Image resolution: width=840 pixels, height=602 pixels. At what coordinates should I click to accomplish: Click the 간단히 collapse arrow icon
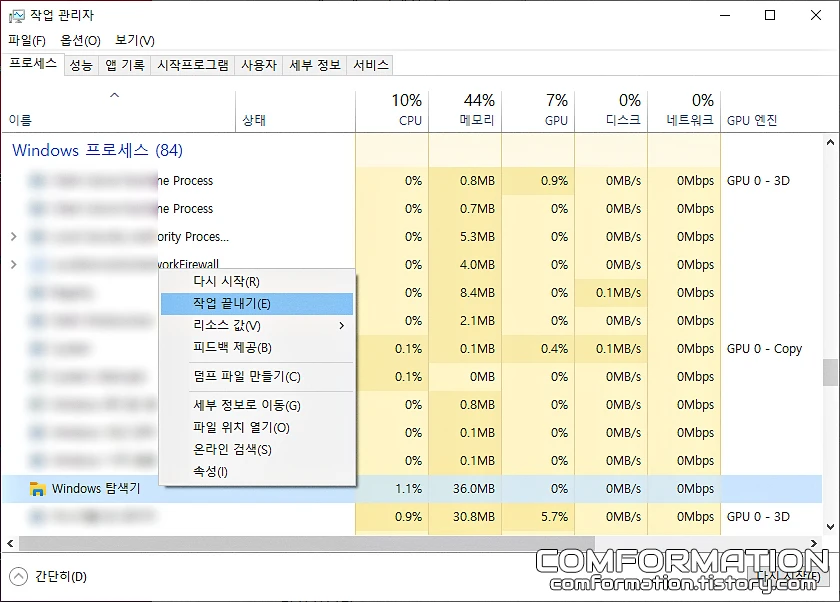click(x=18, y=576)
